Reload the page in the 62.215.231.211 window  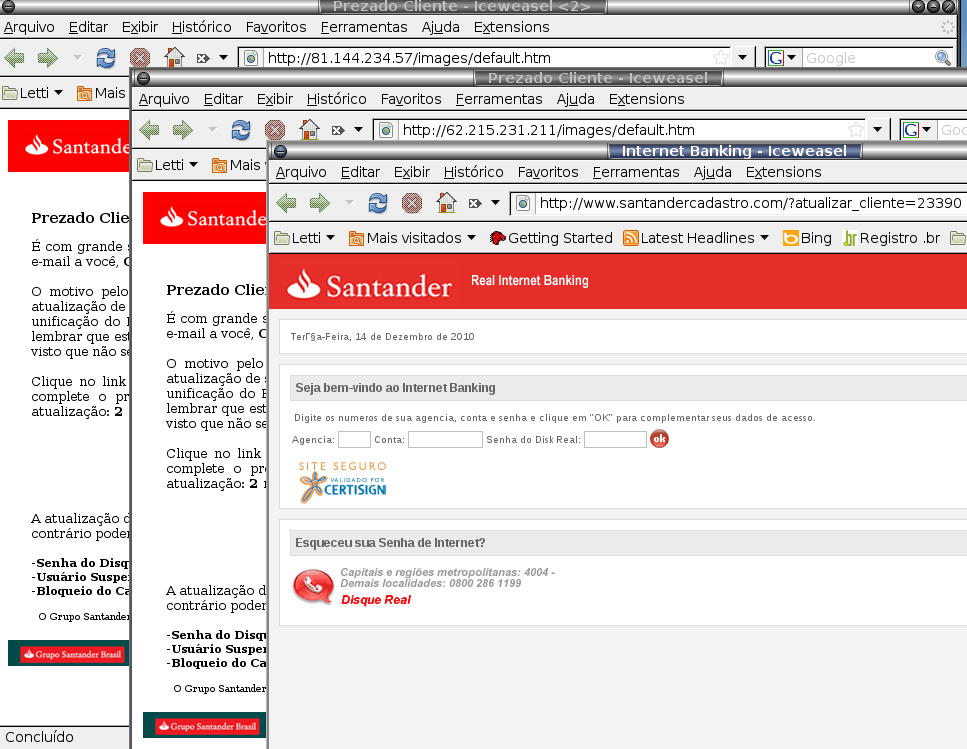241,130
